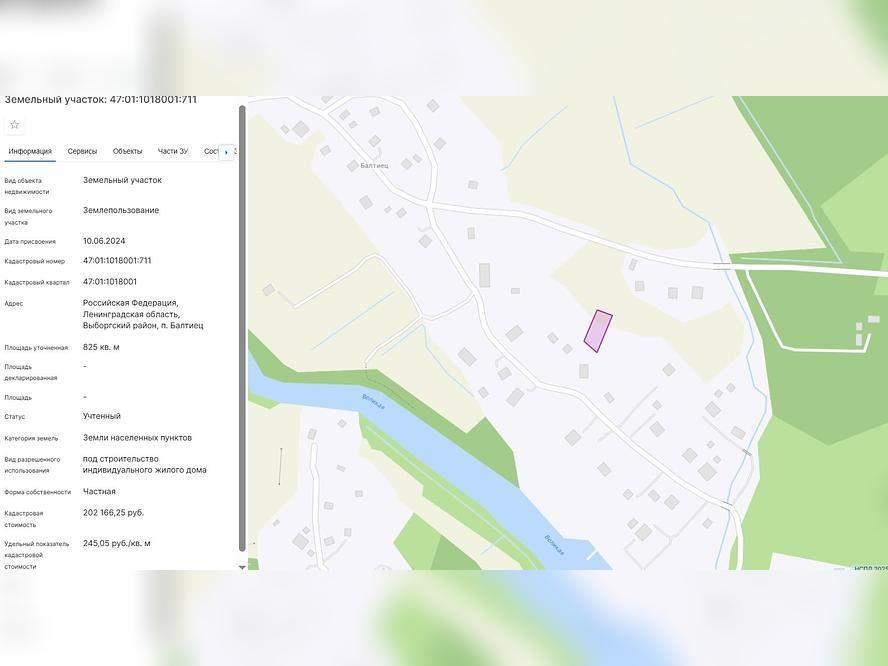Select the highlighted pink parcel on the map

(598, 331)
